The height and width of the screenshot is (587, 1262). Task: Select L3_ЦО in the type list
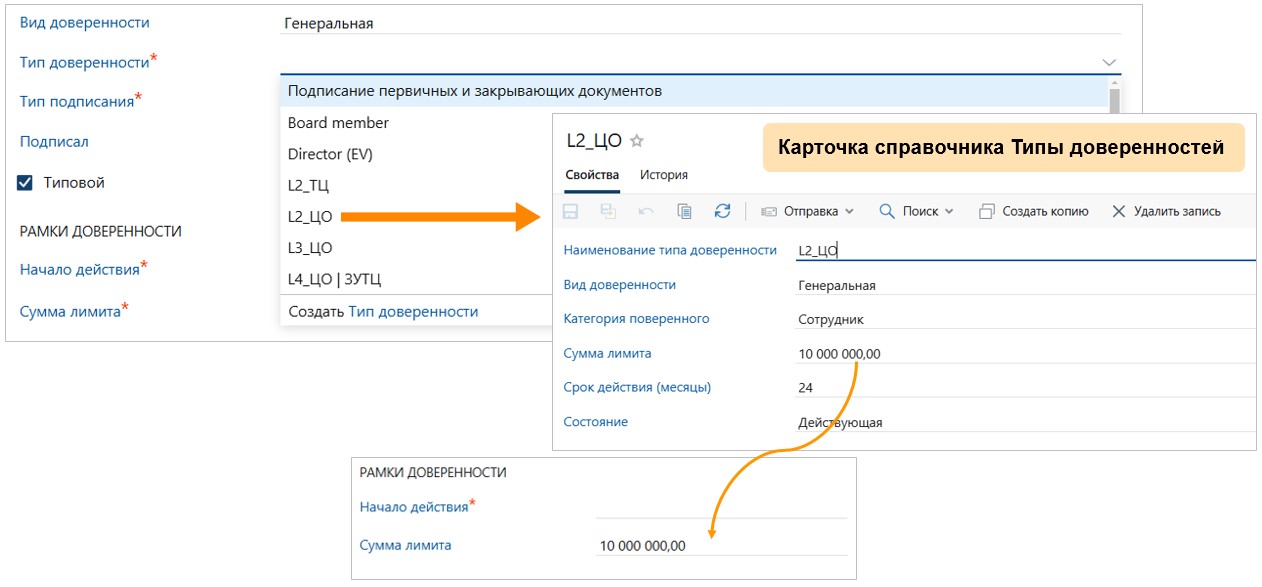[x=307, y=245]
